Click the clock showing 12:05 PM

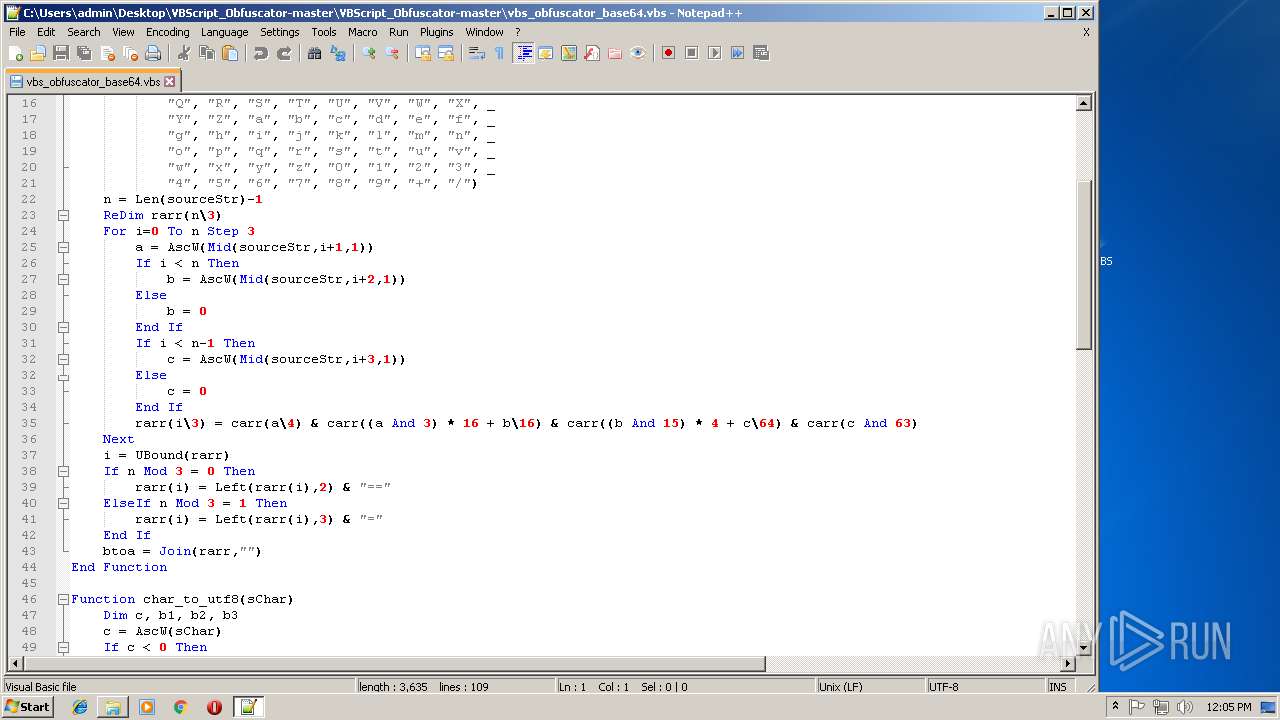[x=1229, y=707]
